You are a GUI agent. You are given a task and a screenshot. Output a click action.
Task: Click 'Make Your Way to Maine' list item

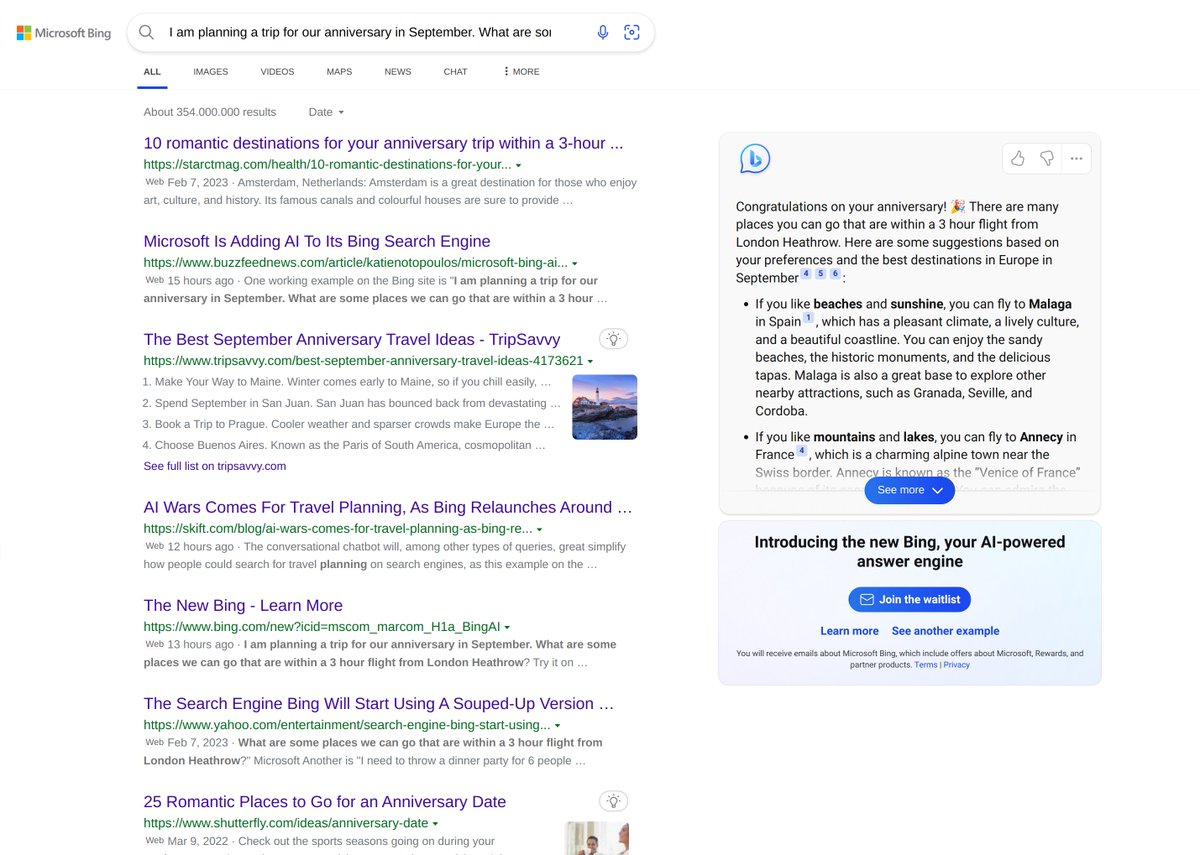tap(347, 382)
